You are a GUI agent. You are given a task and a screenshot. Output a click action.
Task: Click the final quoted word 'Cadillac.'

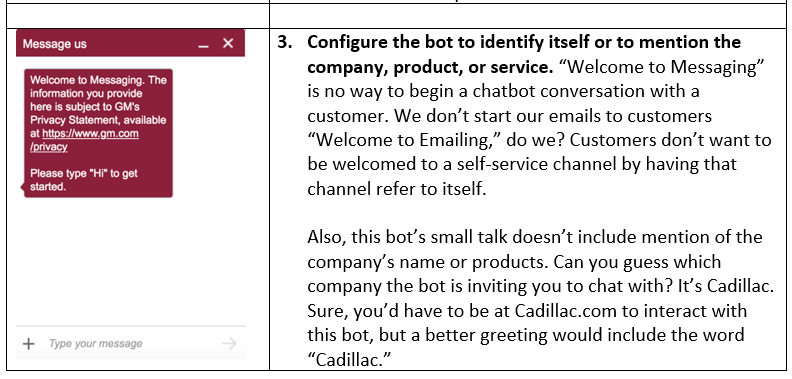click(350, 359)
